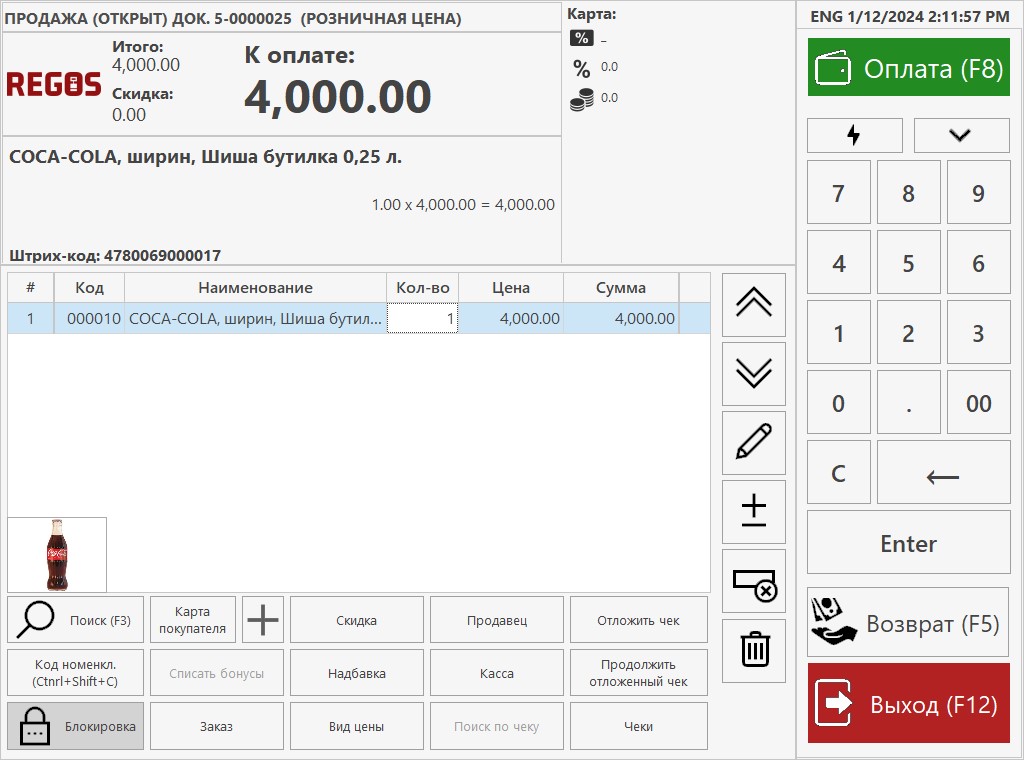Click the trash bin delete icon
The height and width of the screenshot is (760, 1024).
click(753, 650)
